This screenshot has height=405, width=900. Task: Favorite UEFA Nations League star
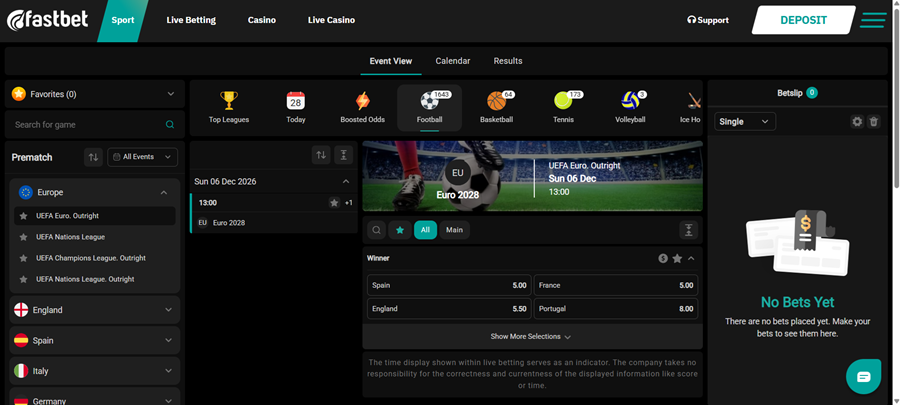[x=24, y=237]
